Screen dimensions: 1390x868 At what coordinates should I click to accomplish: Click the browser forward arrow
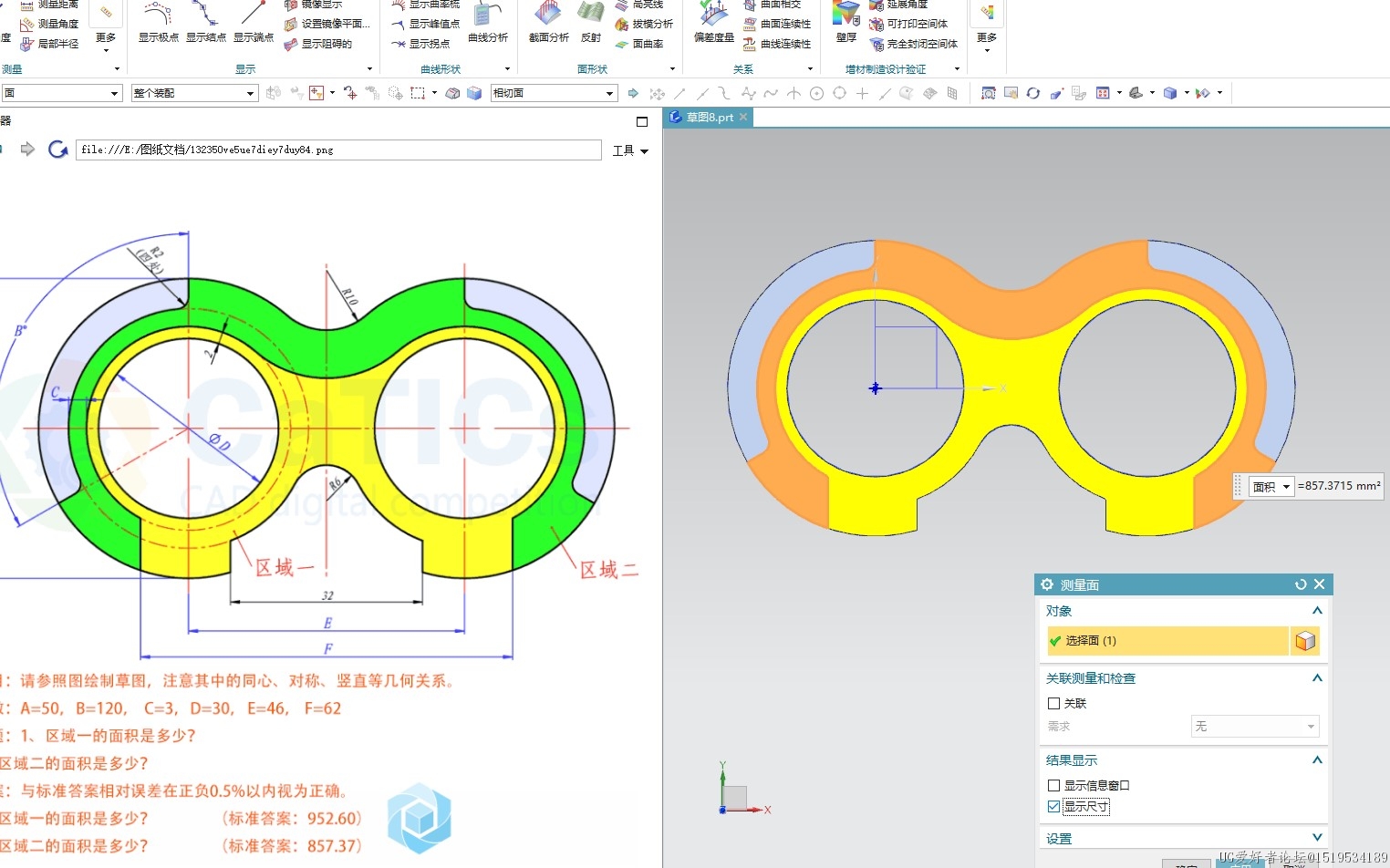coord(27,149)
